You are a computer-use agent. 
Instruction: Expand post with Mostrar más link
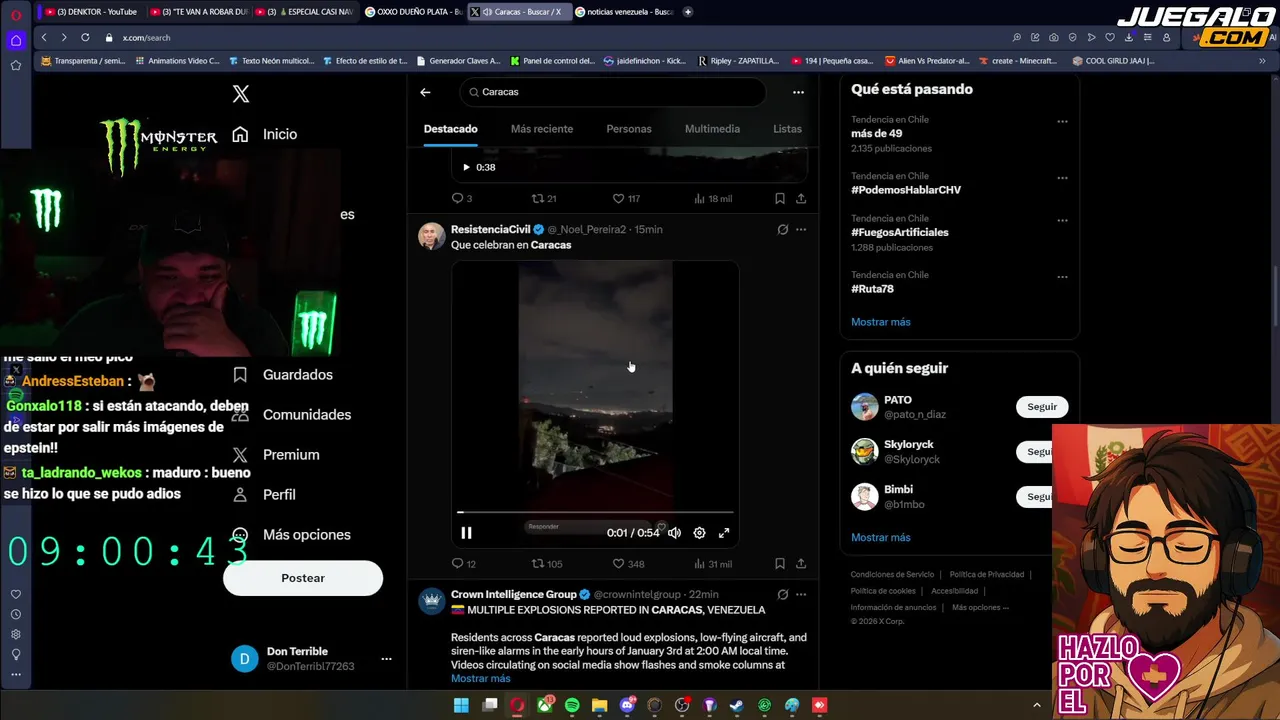click(481, 678)
